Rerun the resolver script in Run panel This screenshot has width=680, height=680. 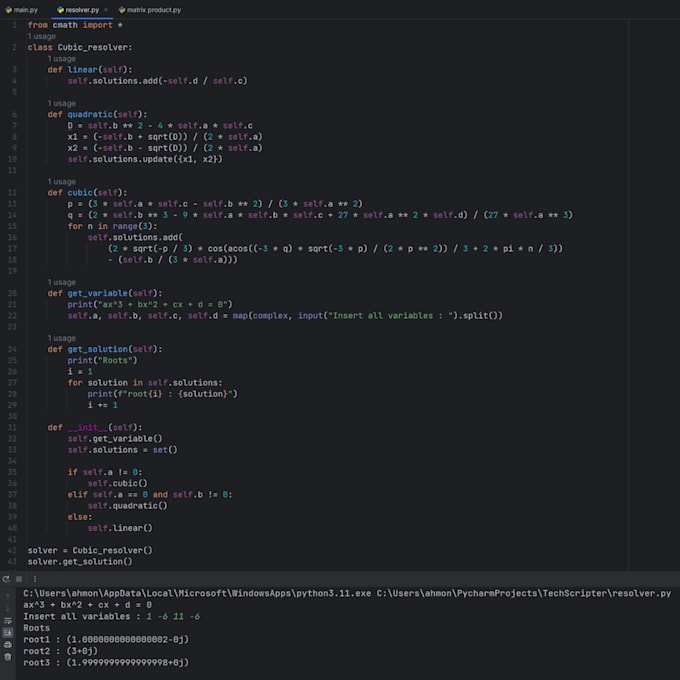tap(6, 579)
